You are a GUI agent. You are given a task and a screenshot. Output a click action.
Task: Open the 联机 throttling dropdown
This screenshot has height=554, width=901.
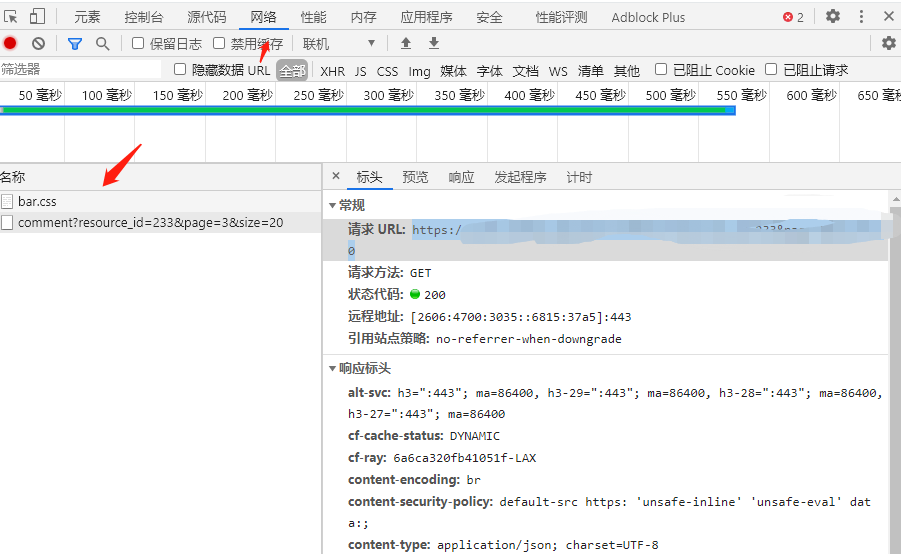tap(340, 44)
